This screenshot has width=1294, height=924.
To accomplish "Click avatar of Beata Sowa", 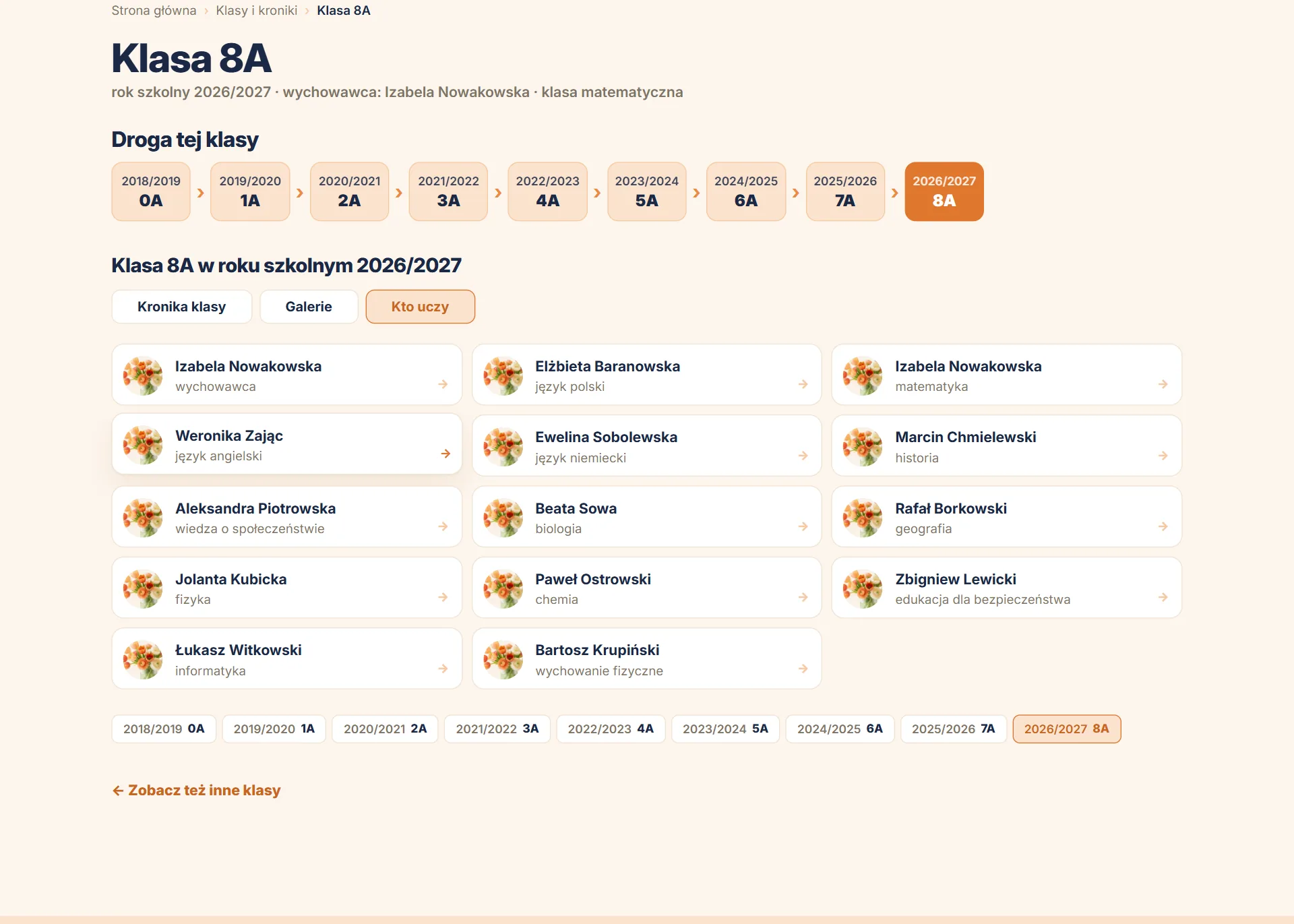I will click(503, 518).
